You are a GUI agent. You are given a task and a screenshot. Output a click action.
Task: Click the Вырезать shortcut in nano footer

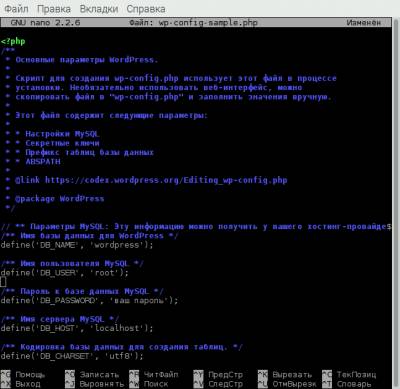click(x=285, y=375)
